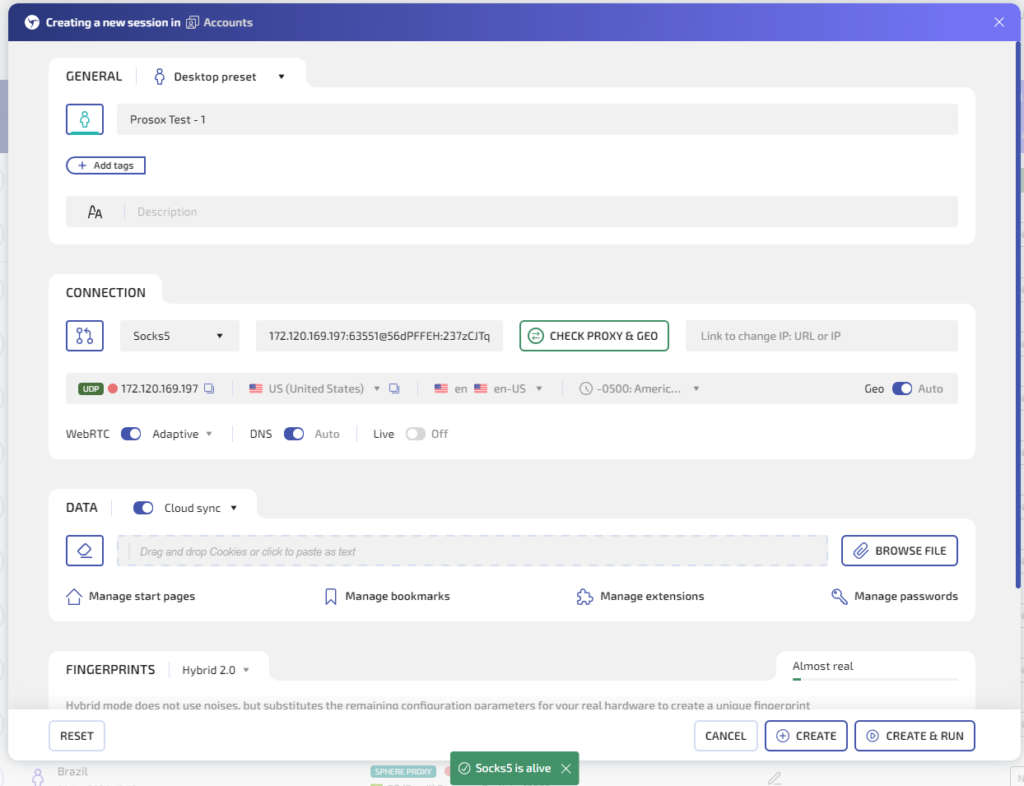This screenshot has height=786, width=1024.
Task: Click the desktop profile icon next to session name
Action: [x=84, y=119]
